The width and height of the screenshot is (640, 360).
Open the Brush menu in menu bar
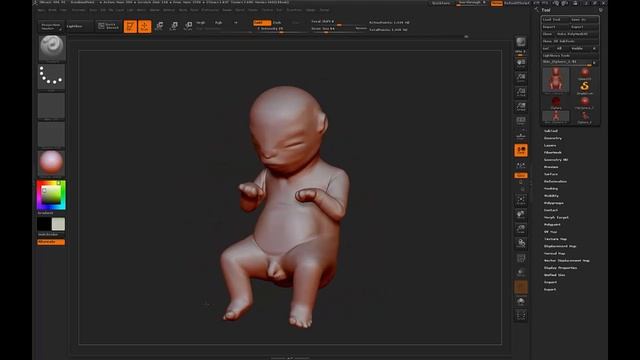coord(52,10)
